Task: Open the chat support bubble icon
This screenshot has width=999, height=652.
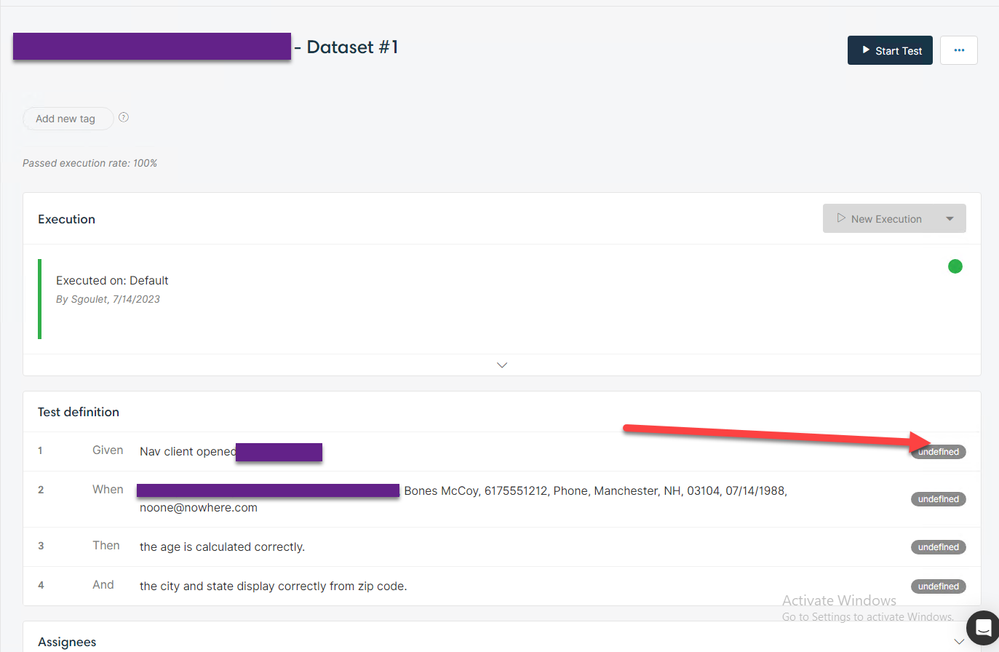Action: click(982, 628)
